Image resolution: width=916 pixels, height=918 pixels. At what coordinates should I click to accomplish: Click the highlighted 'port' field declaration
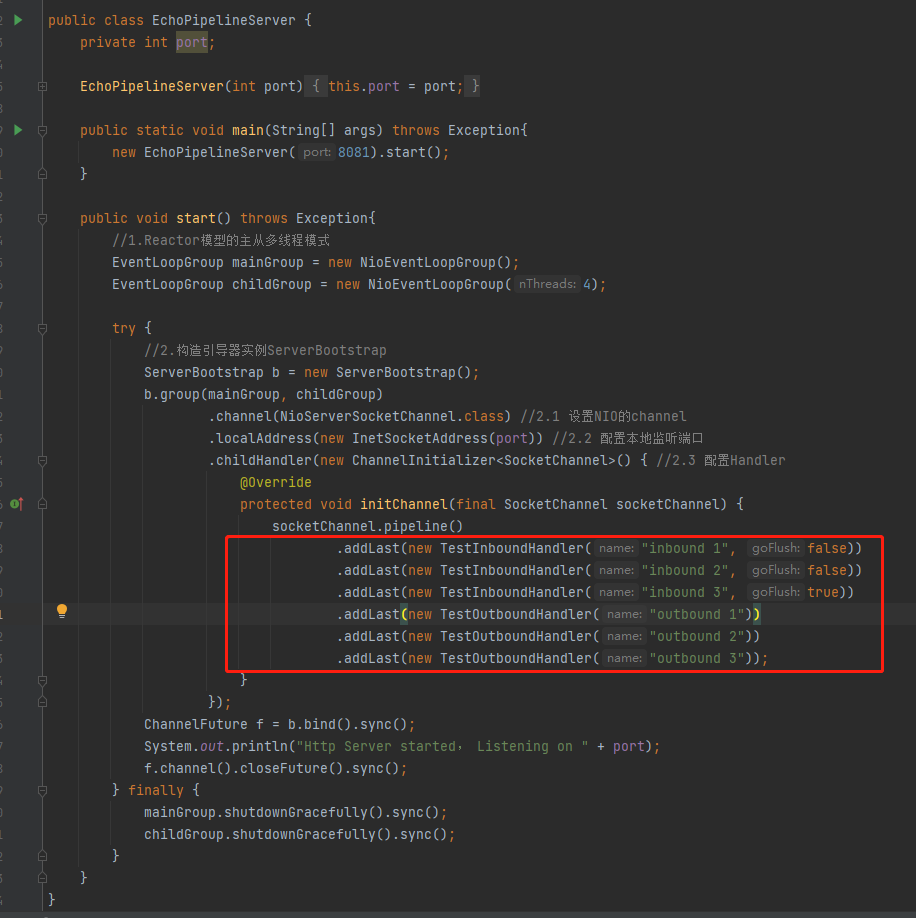pos(191,43)
